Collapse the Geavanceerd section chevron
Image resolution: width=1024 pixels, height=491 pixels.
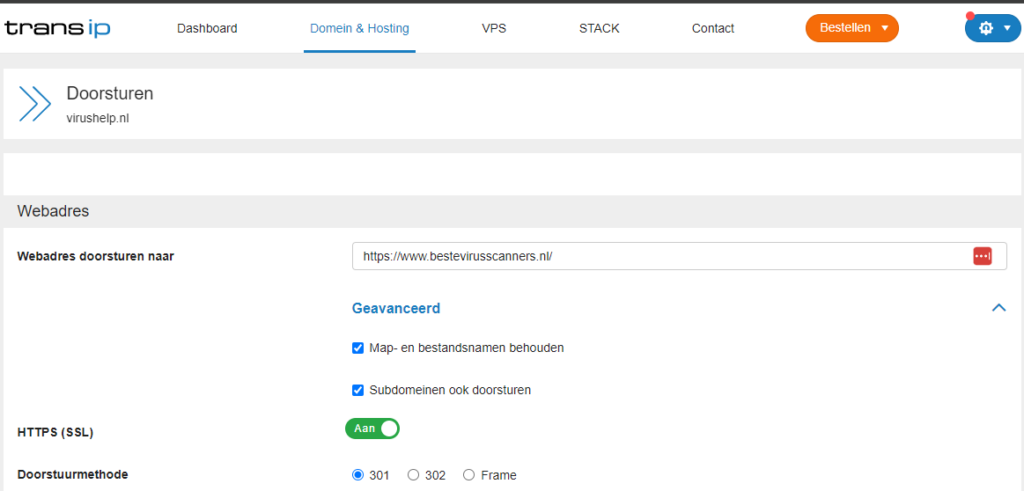pyautogui.click(x=998, y=308)
